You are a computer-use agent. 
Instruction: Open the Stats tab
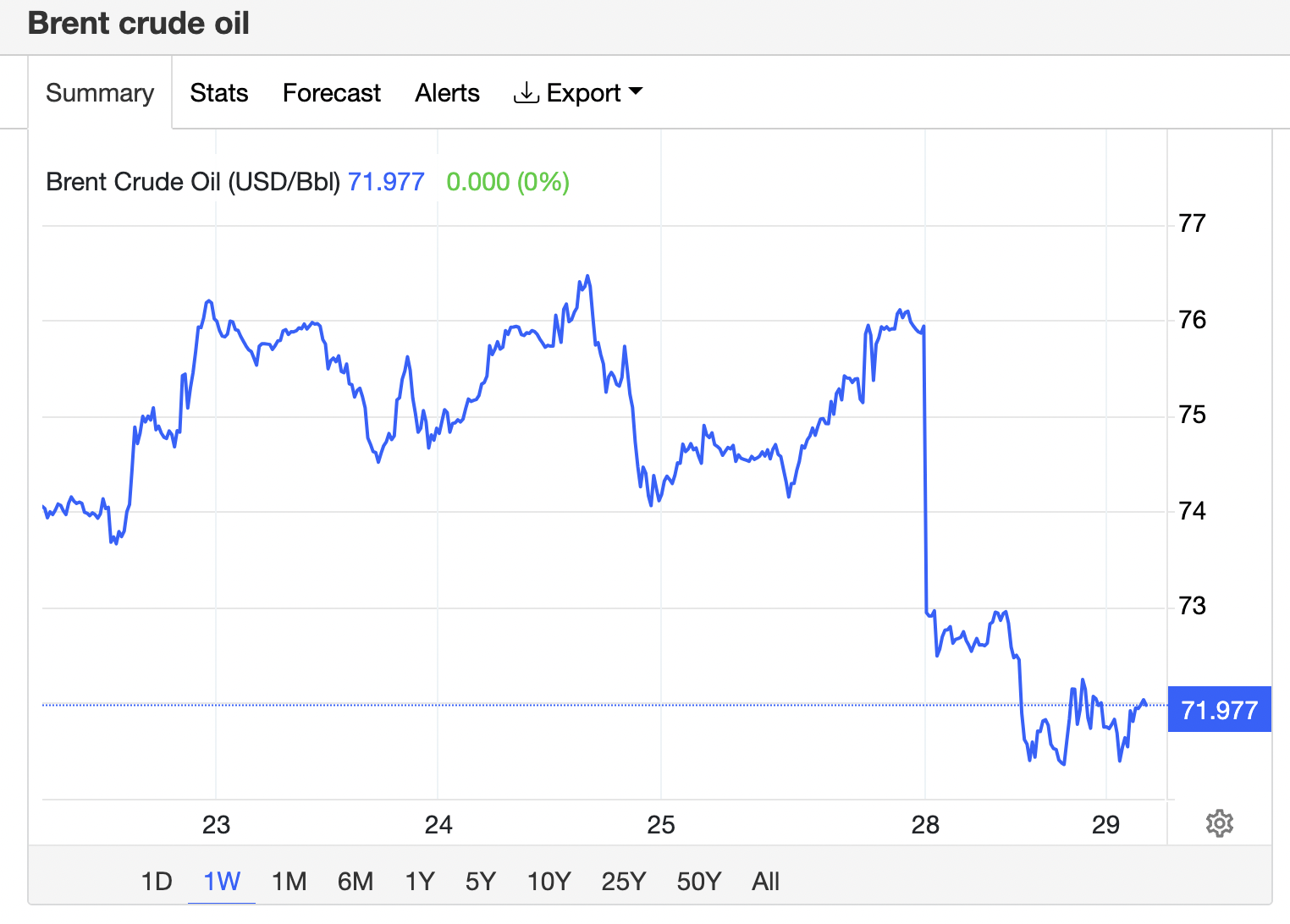tap(219, 92)
